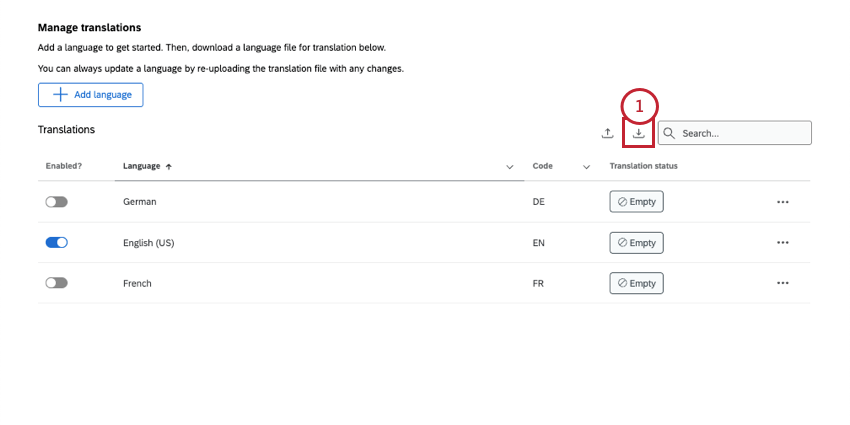This screenshot has width=850, height=425.
Task: Click the download translations icon
Action: pos(638,133)
